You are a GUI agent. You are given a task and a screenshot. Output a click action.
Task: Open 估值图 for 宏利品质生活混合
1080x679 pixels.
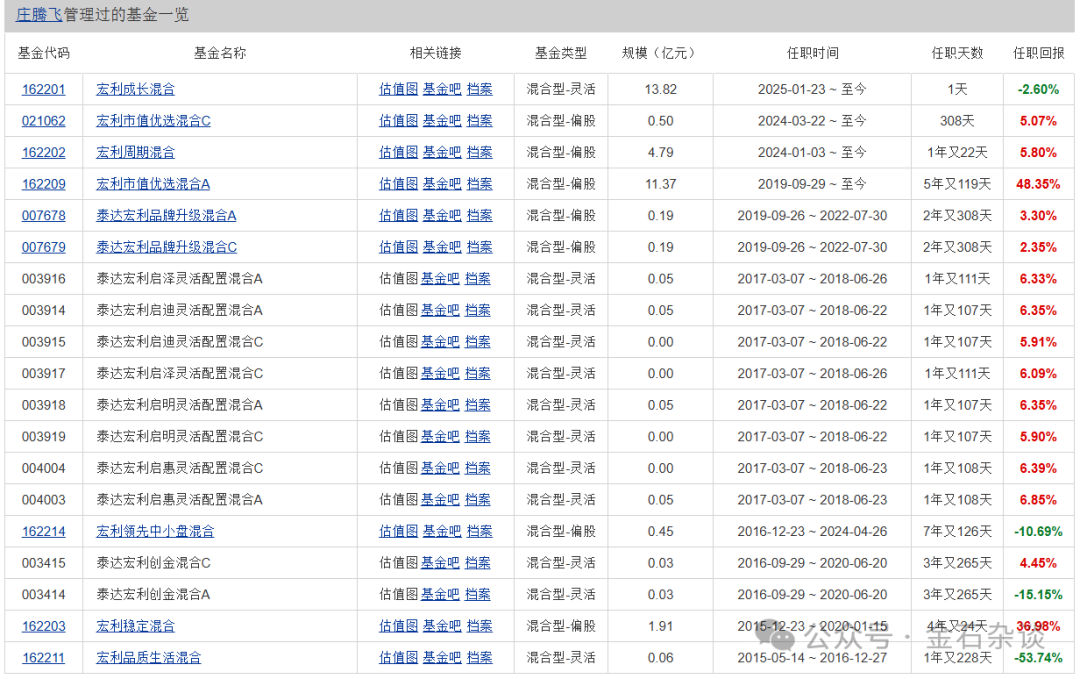tap(398, 658)
